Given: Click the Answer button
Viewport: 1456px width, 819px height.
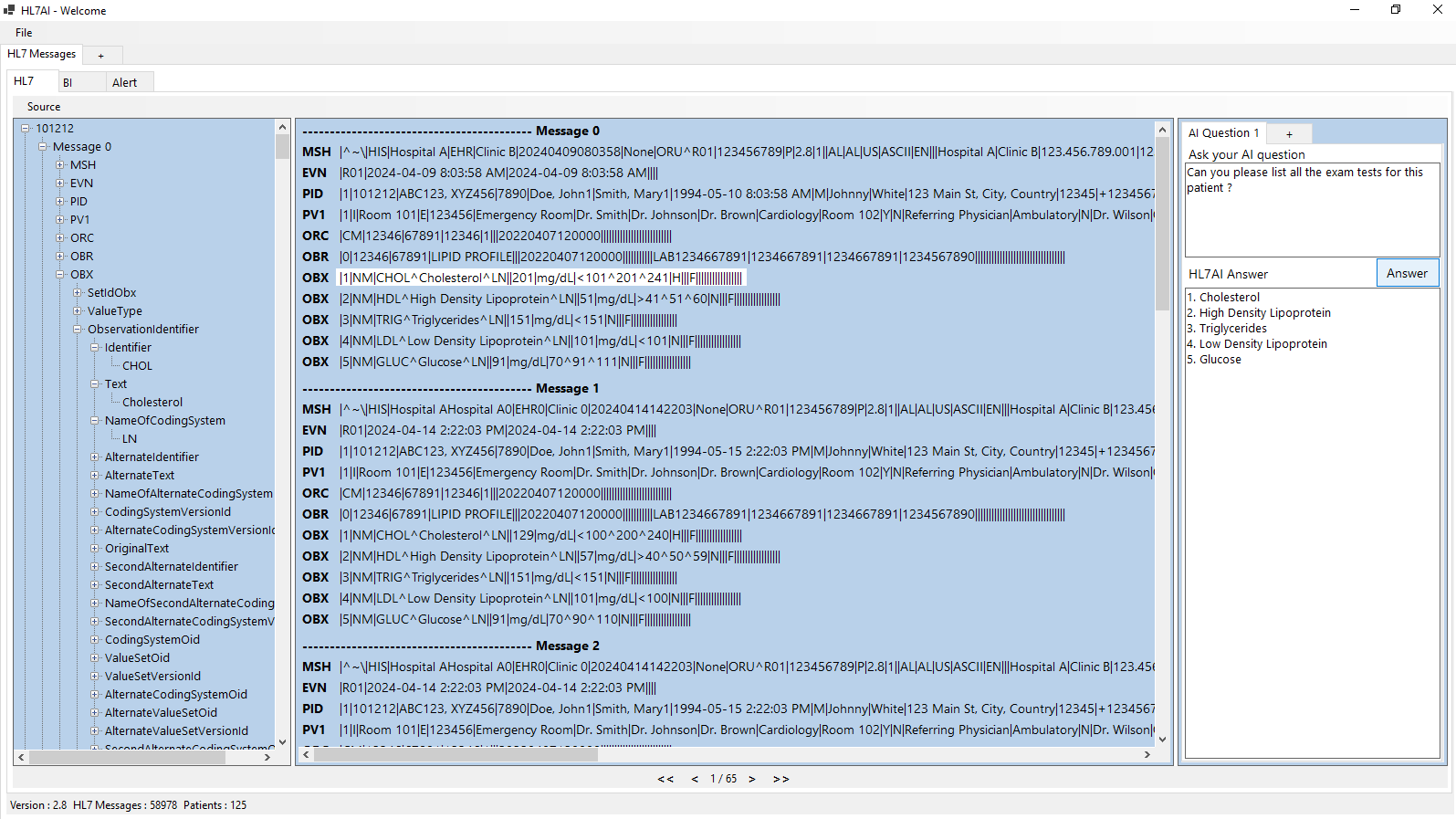Looking at the screenshot, I should tap(1407, 273).
